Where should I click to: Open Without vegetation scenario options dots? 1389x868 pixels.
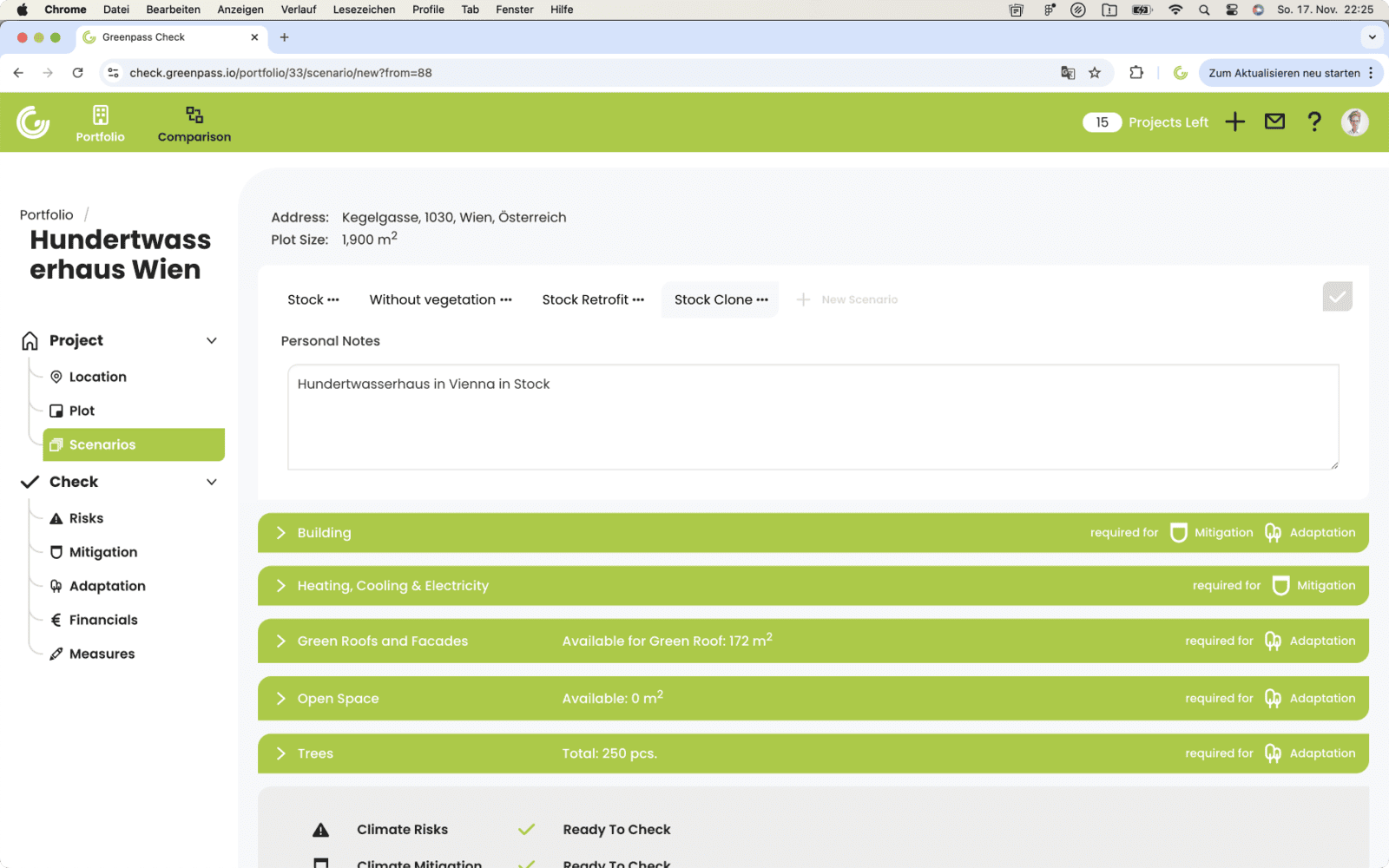click(x=506, y=300)
